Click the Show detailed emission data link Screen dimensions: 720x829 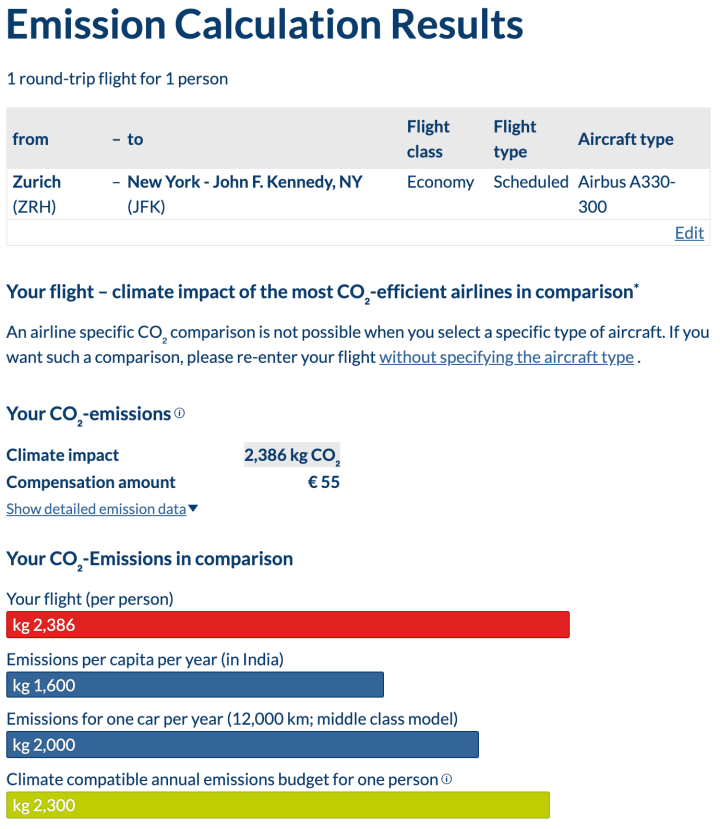[96, 509]
